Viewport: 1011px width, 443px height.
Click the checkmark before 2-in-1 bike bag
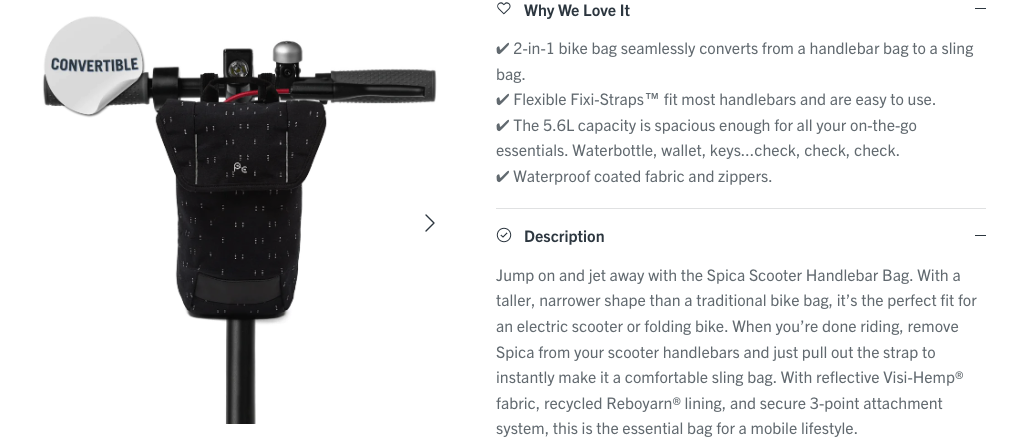(503, 49)
